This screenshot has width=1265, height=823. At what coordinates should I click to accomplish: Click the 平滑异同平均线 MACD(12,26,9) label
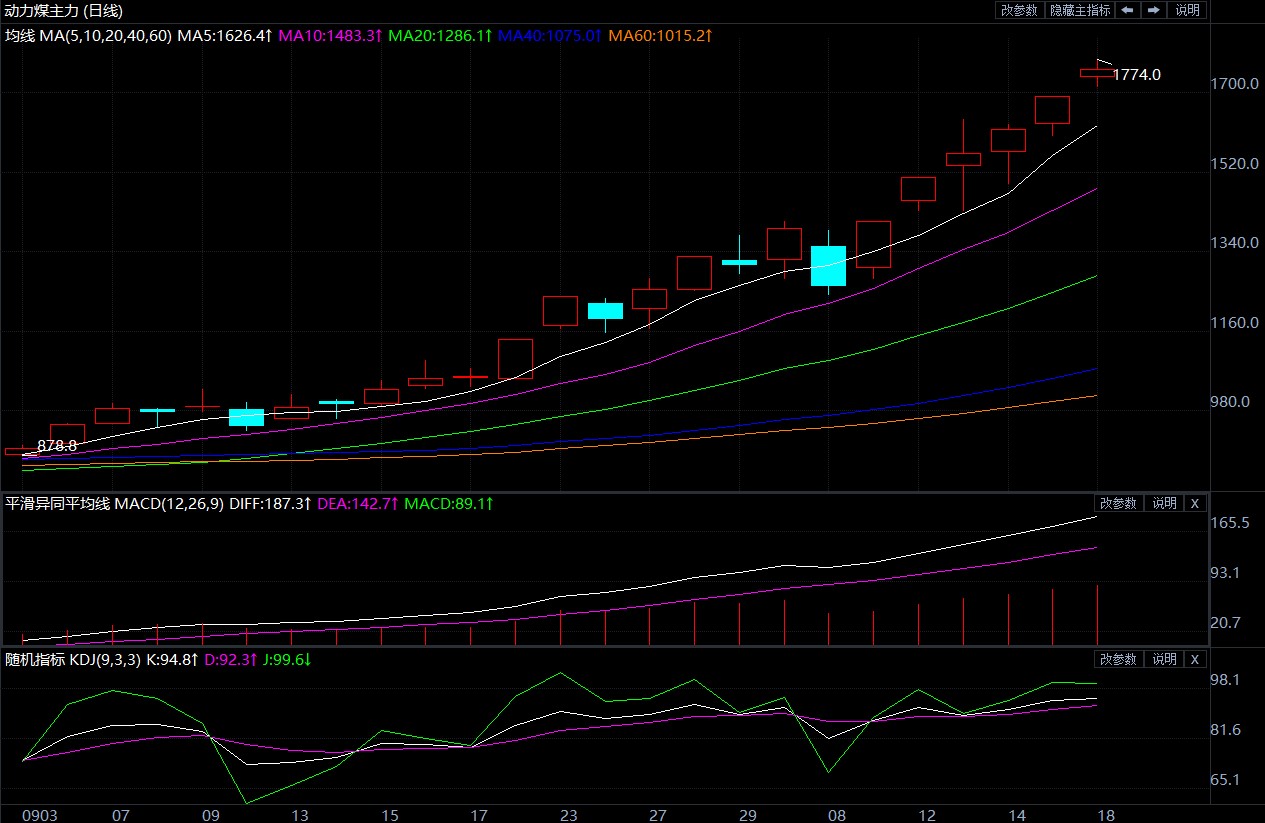point(115,504)
